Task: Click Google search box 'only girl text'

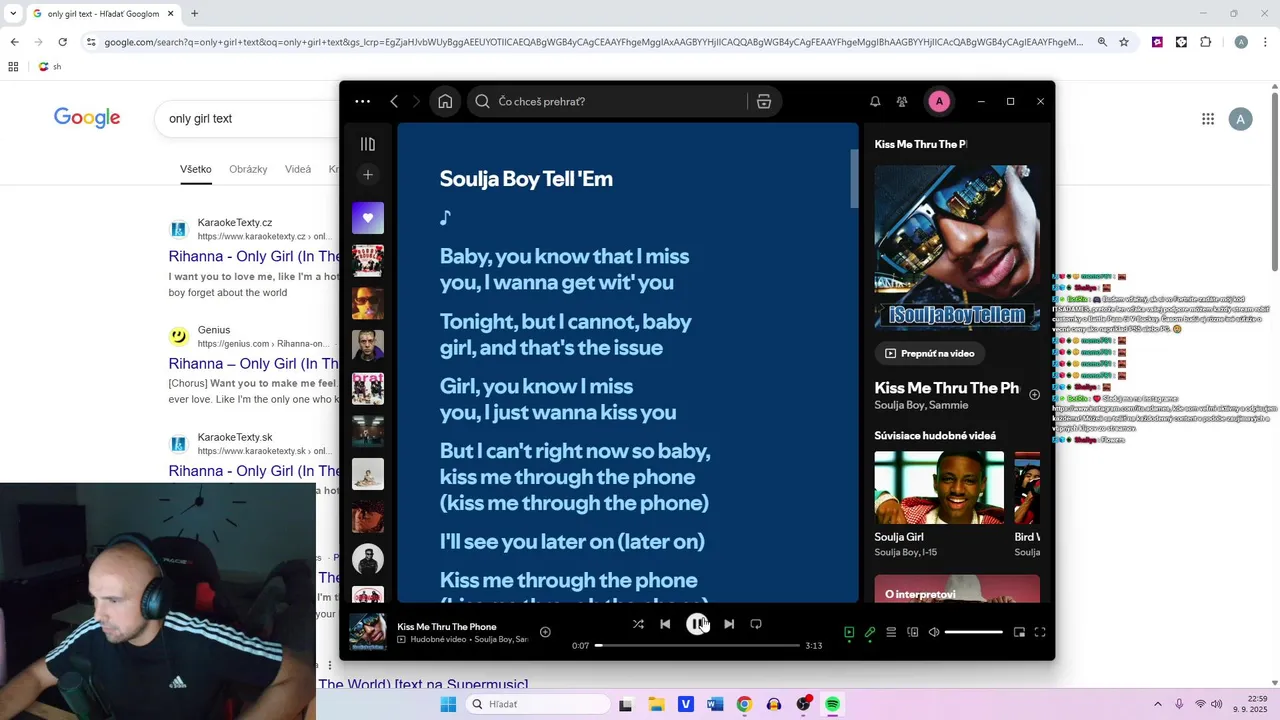Action: click(x=247, y=118)
